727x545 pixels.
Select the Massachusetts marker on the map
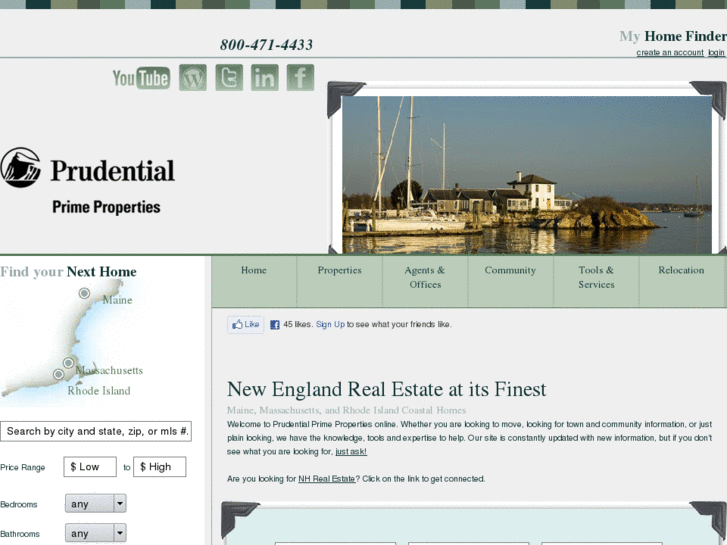pos(68,362)
